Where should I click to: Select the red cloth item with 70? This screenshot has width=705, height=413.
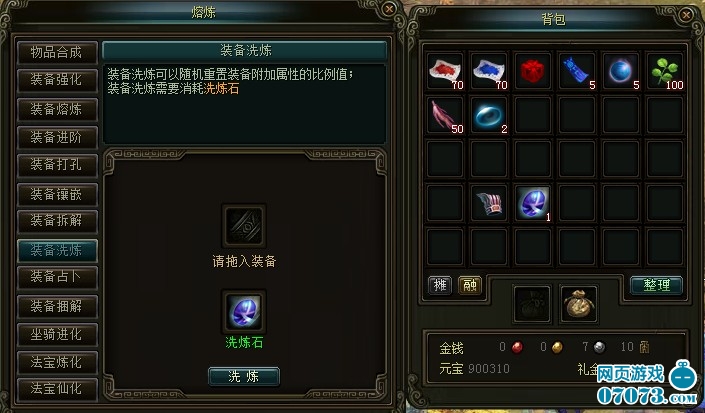coord(445,71)
